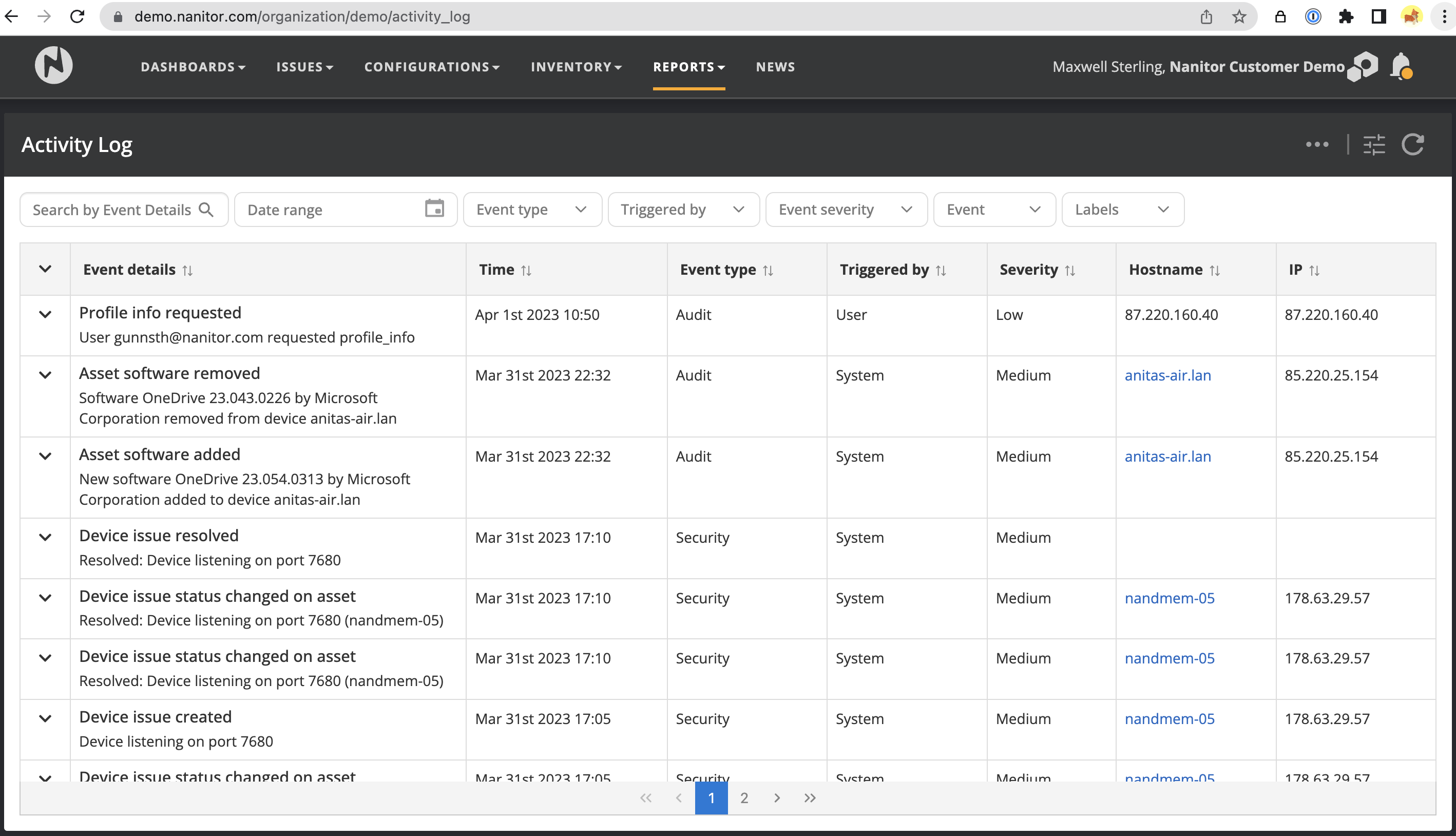The height and width of the screenshot is (836, 1456).
Task: Open the table filter settings icon
Action: point(1374,145)
